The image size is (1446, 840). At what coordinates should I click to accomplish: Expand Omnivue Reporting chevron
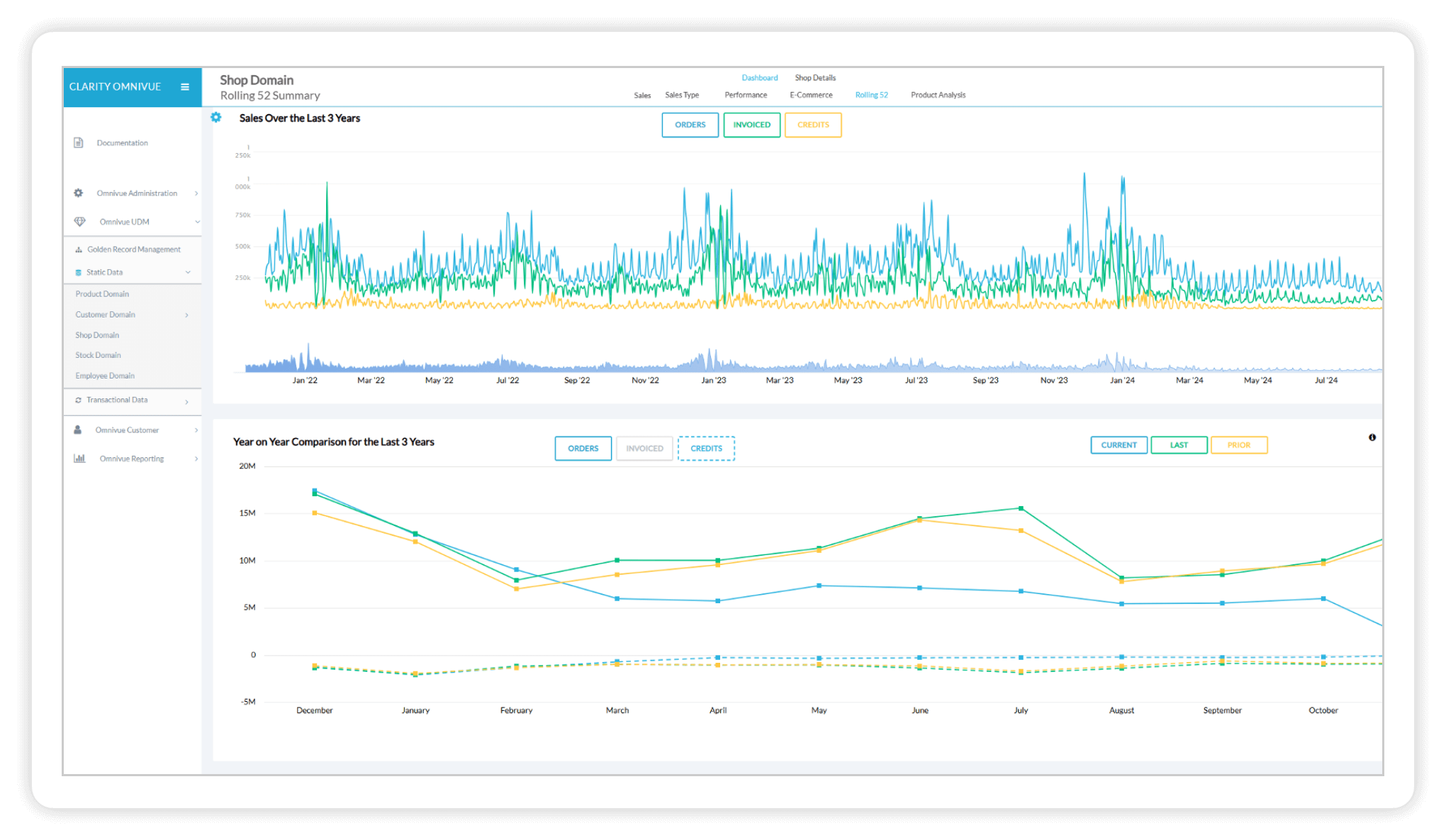196,459
